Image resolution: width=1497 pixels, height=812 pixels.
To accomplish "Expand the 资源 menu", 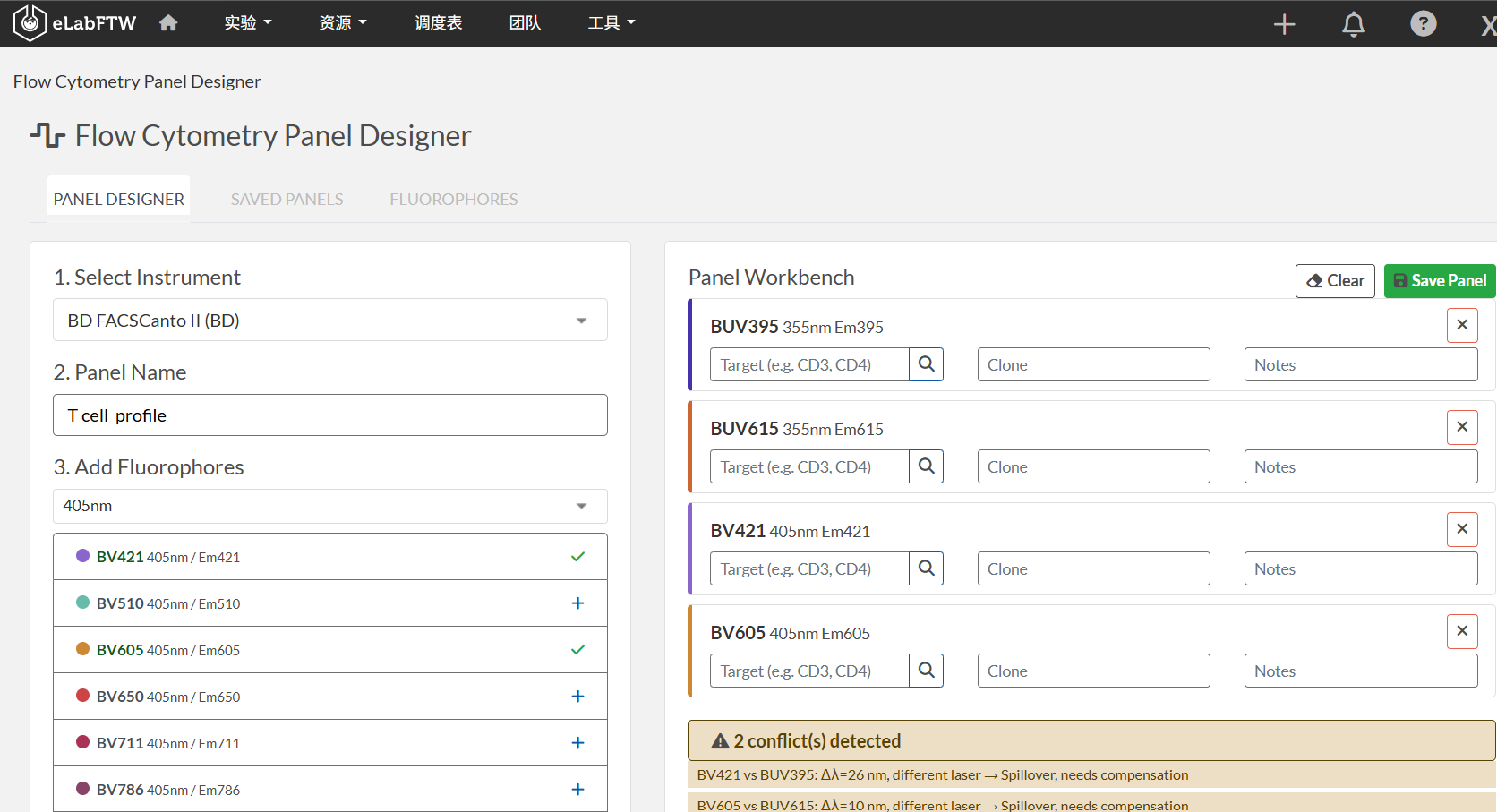I will click(x=343, y=23).
